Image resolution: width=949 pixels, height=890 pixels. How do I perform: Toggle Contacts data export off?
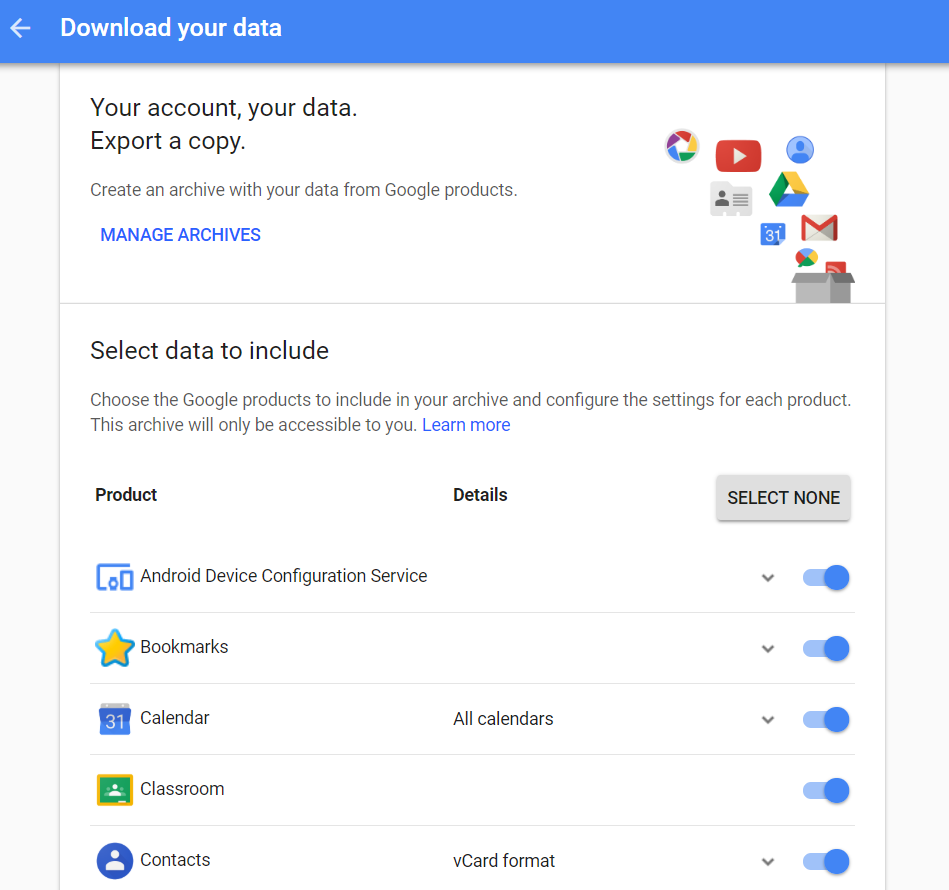coord(826,861)
